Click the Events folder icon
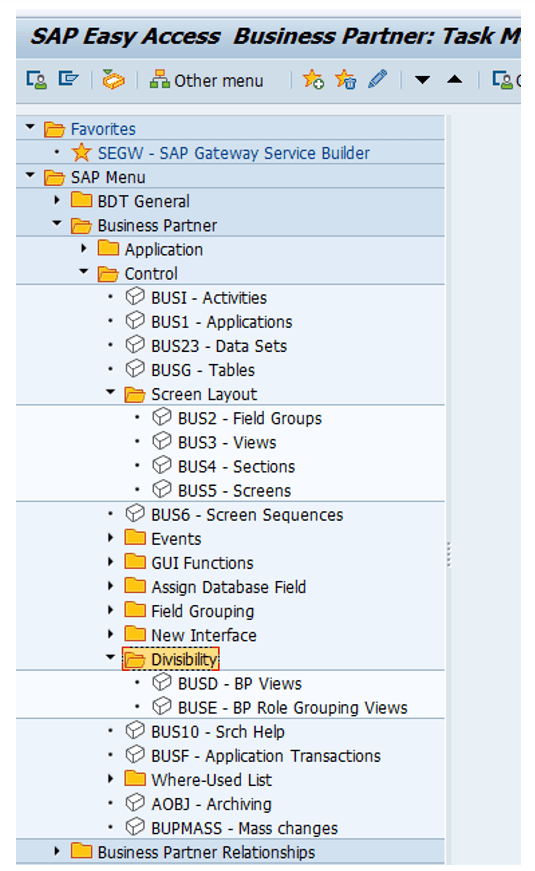 tap(135, 537)
